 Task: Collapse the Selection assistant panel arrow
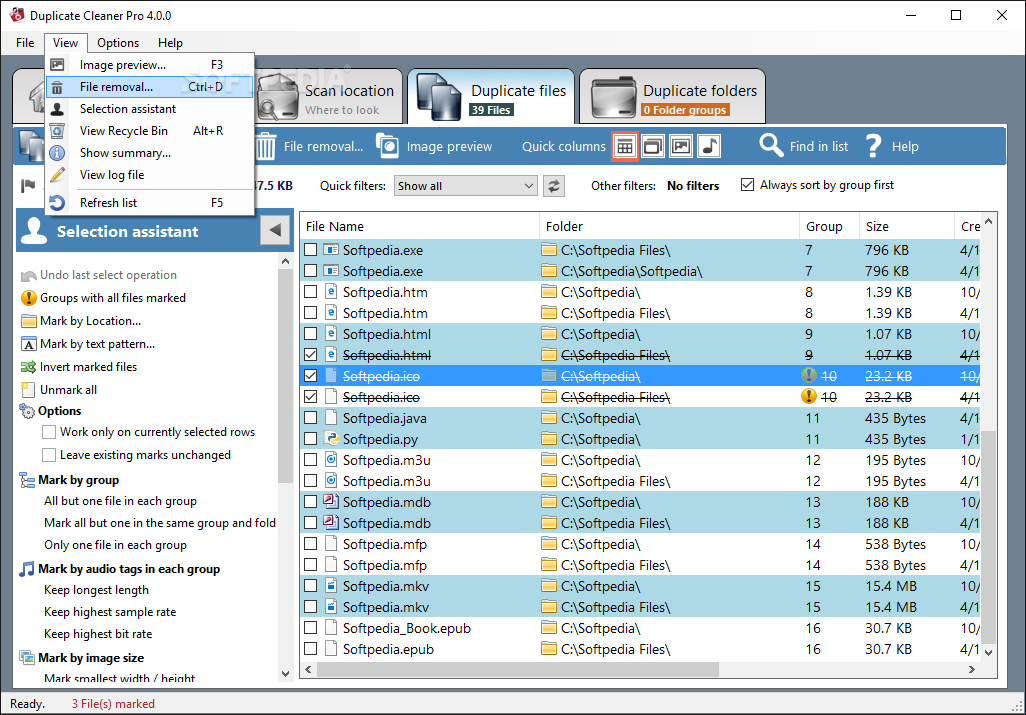(275, 230)
